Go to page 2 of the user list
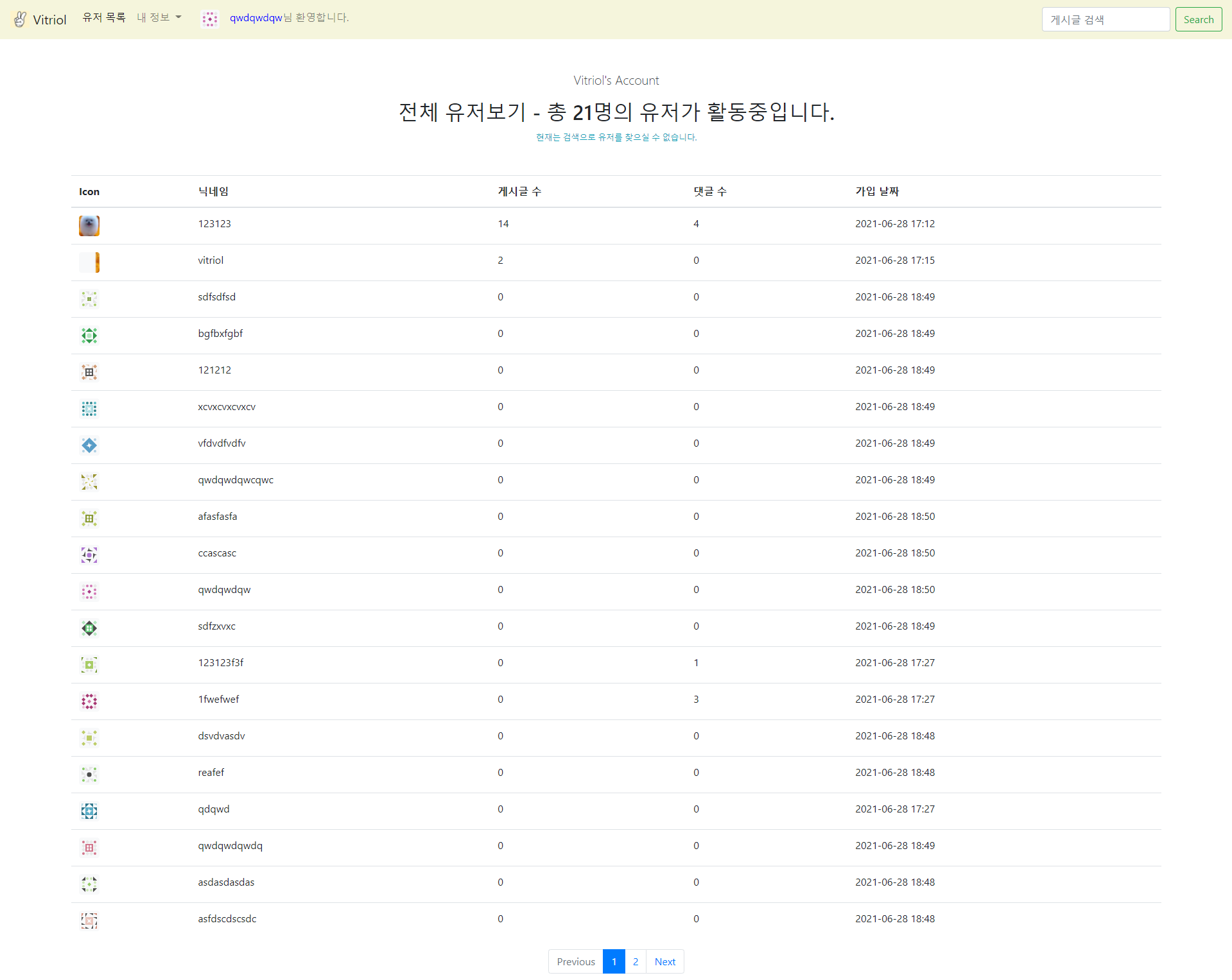The width and height of the screenshot is (1232, 980). 635,961
